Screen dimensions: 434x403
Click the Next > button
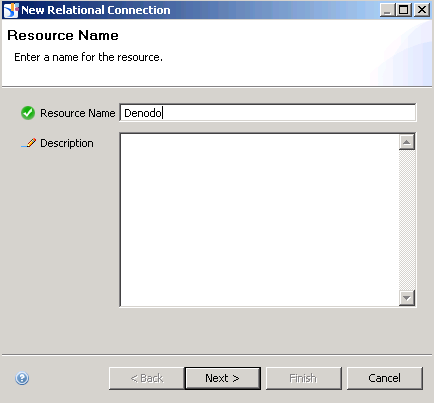coord(223,378)
